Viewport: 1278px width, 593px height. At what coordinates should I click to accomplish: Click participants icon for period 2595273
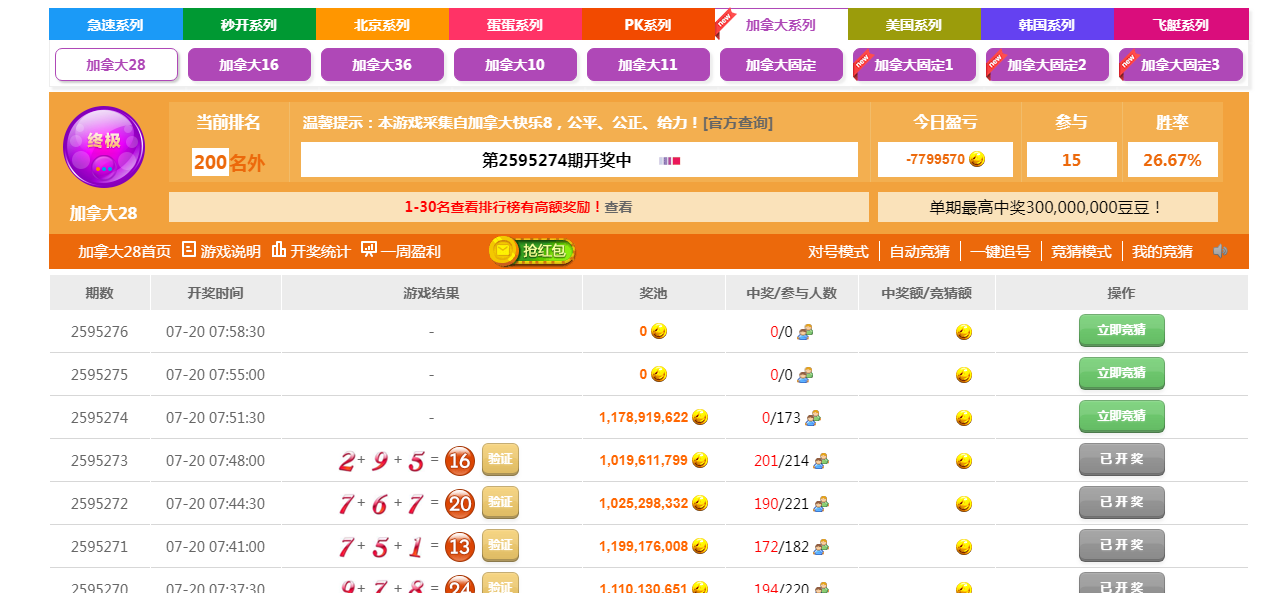click(821, 461)
